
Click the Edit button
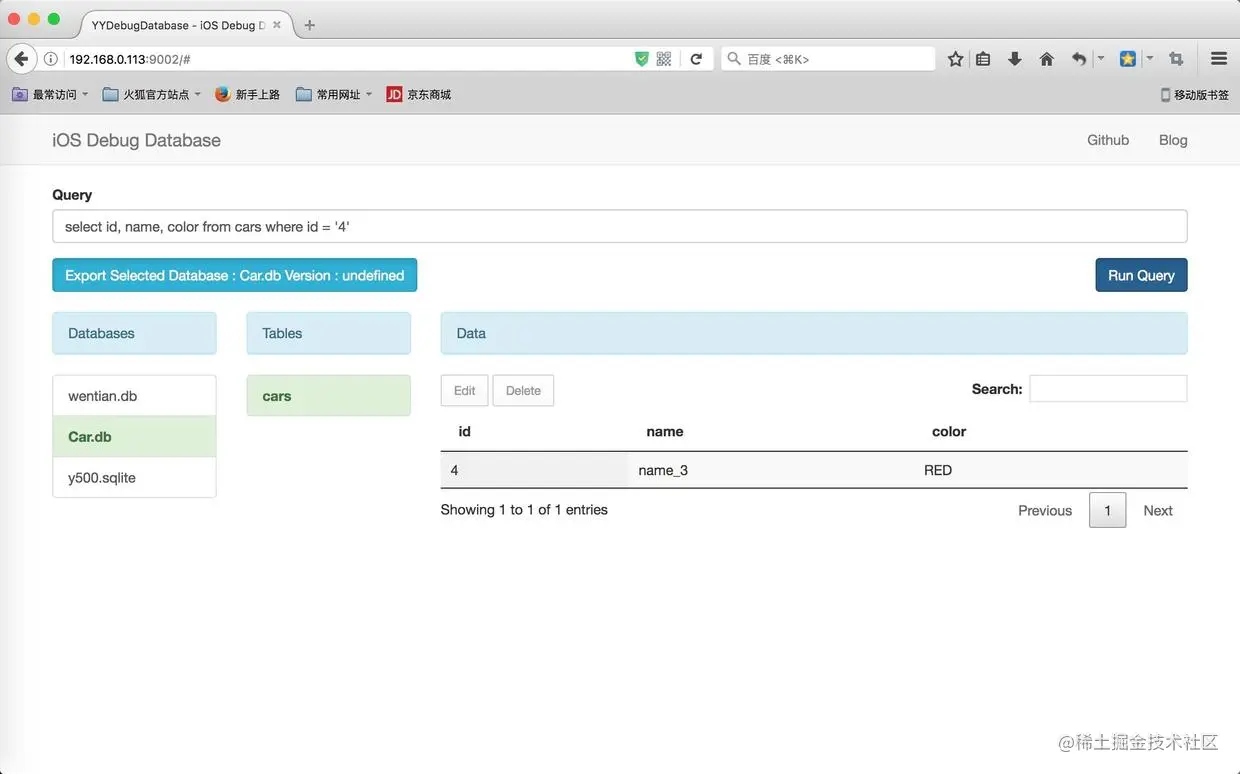pos(465,391)
